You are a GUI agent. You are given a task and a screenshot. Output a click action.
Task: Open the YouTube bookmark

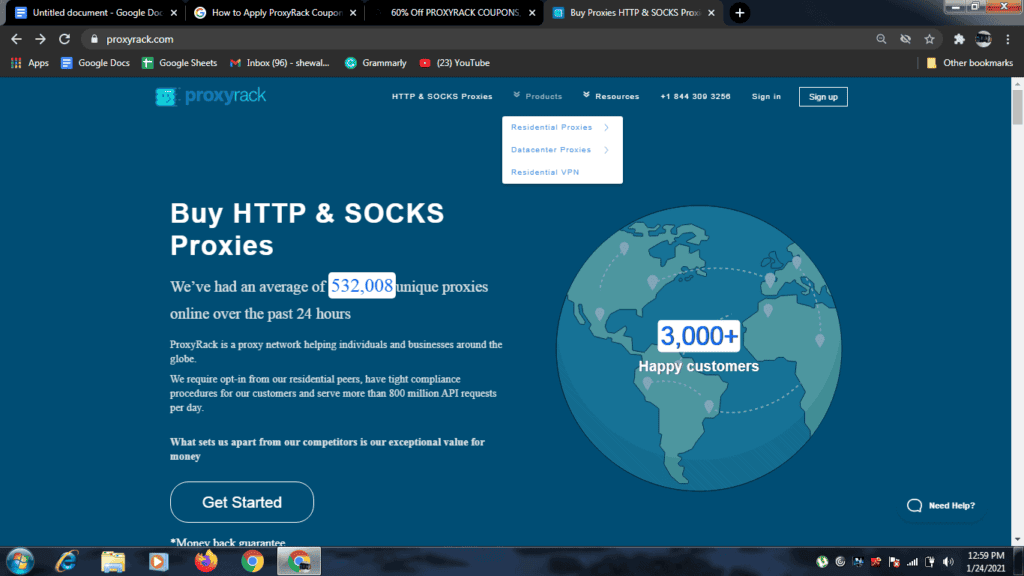[x=455, y=63]
